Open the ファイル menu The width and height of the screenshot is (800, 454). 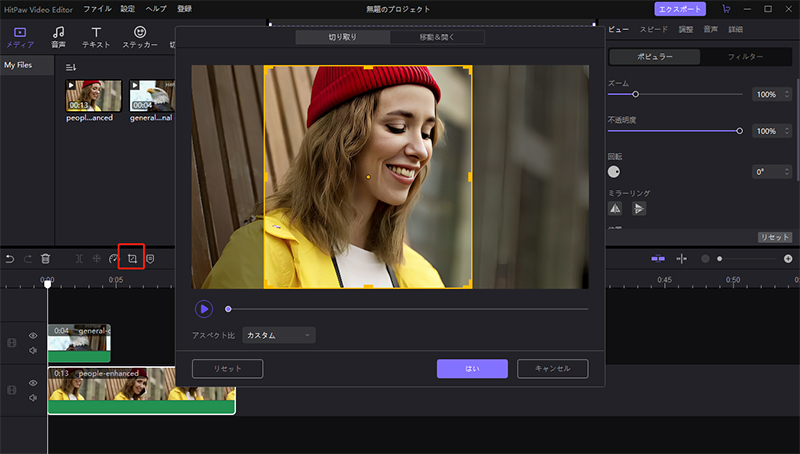click(97, 9)
